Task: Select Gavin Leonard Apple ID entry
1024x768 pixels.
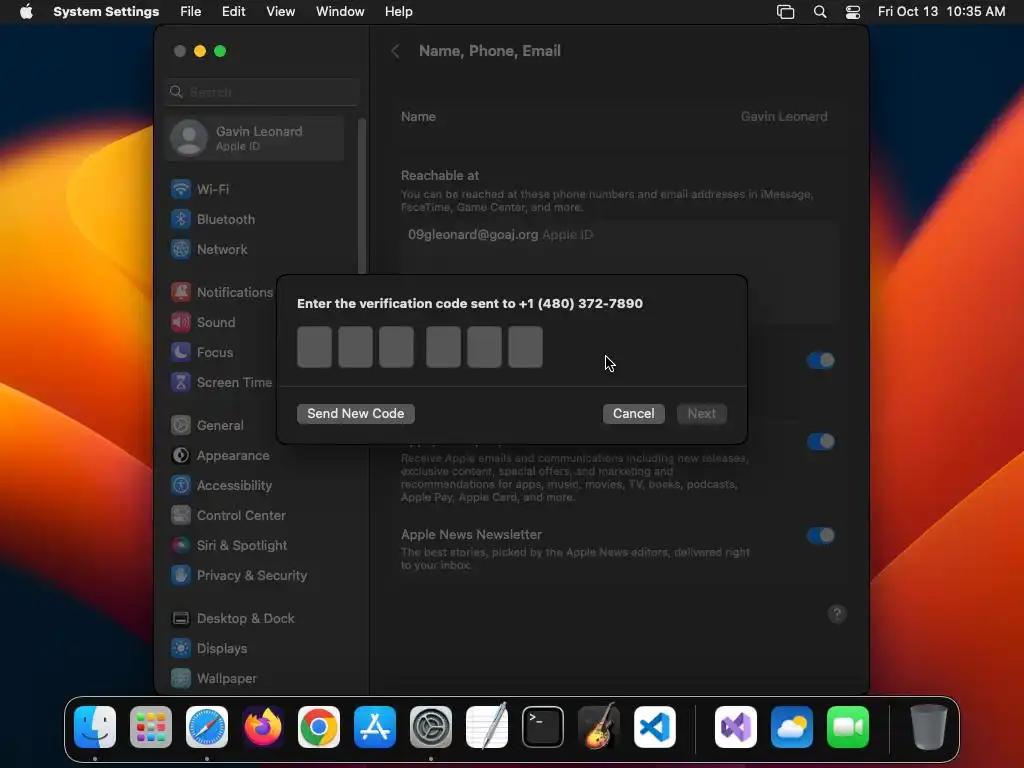Action: 255,138
